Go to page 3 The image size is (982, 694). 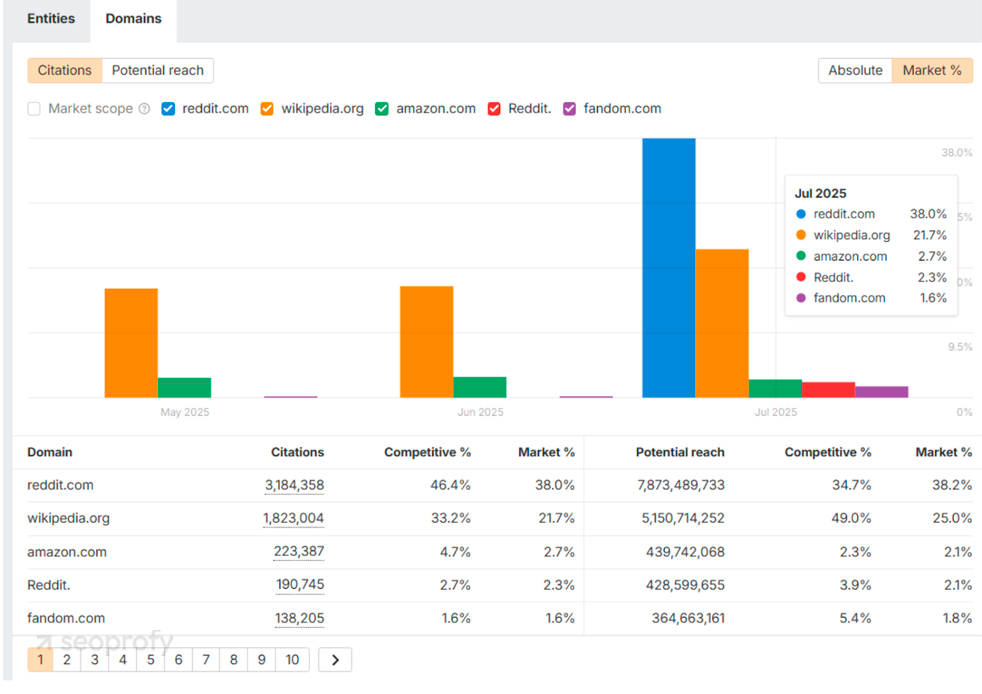tap(95, 660)
